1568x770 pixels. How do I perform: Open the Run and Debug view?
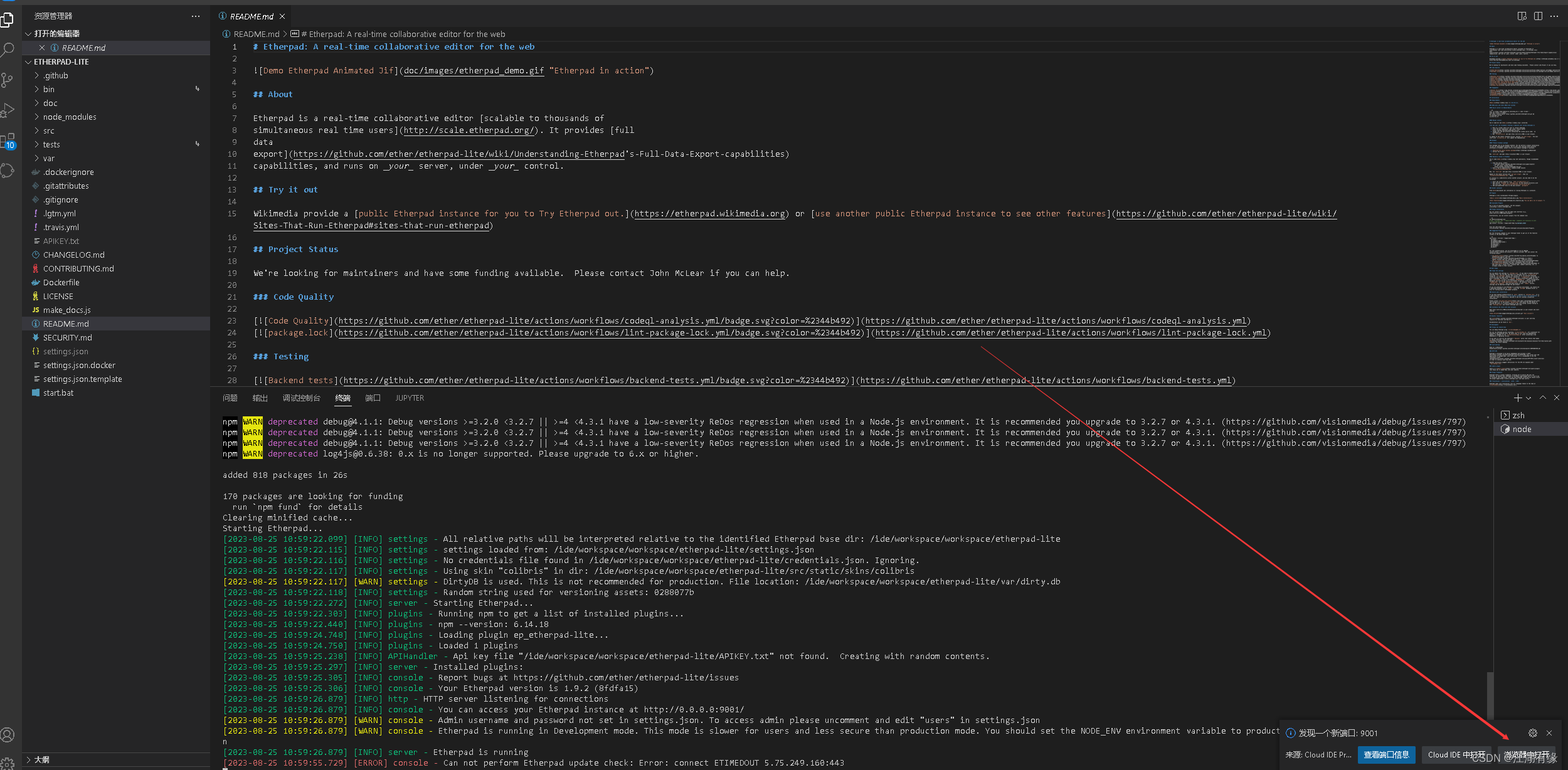point(8,110)
